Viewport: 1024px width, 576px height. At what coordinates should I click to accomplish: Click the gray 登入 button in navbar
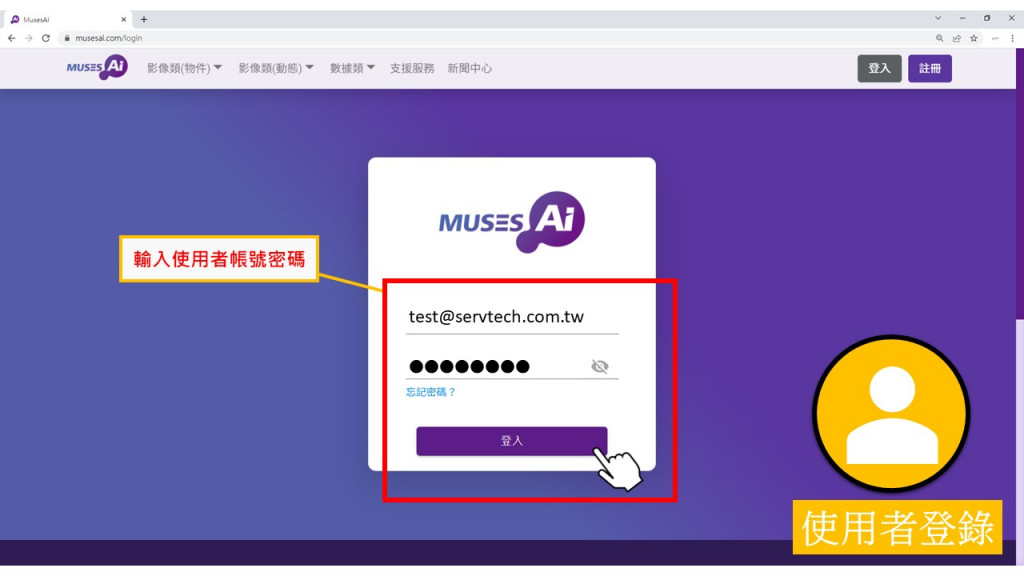879,68
